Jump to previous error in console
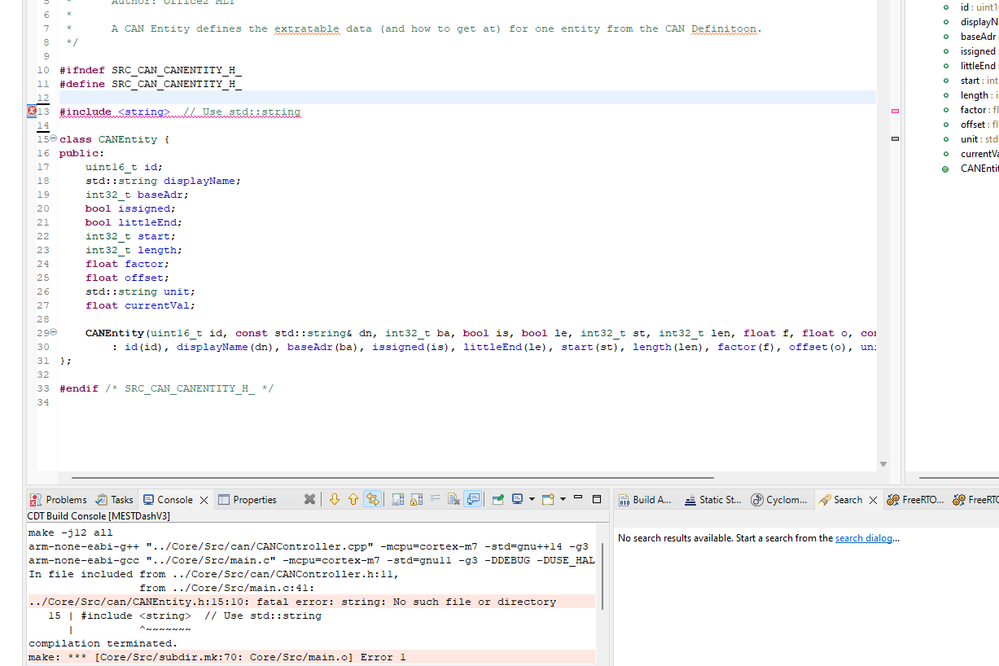This screenshot has height=666, width=999. pyautogui.click(x=353, y=499)
